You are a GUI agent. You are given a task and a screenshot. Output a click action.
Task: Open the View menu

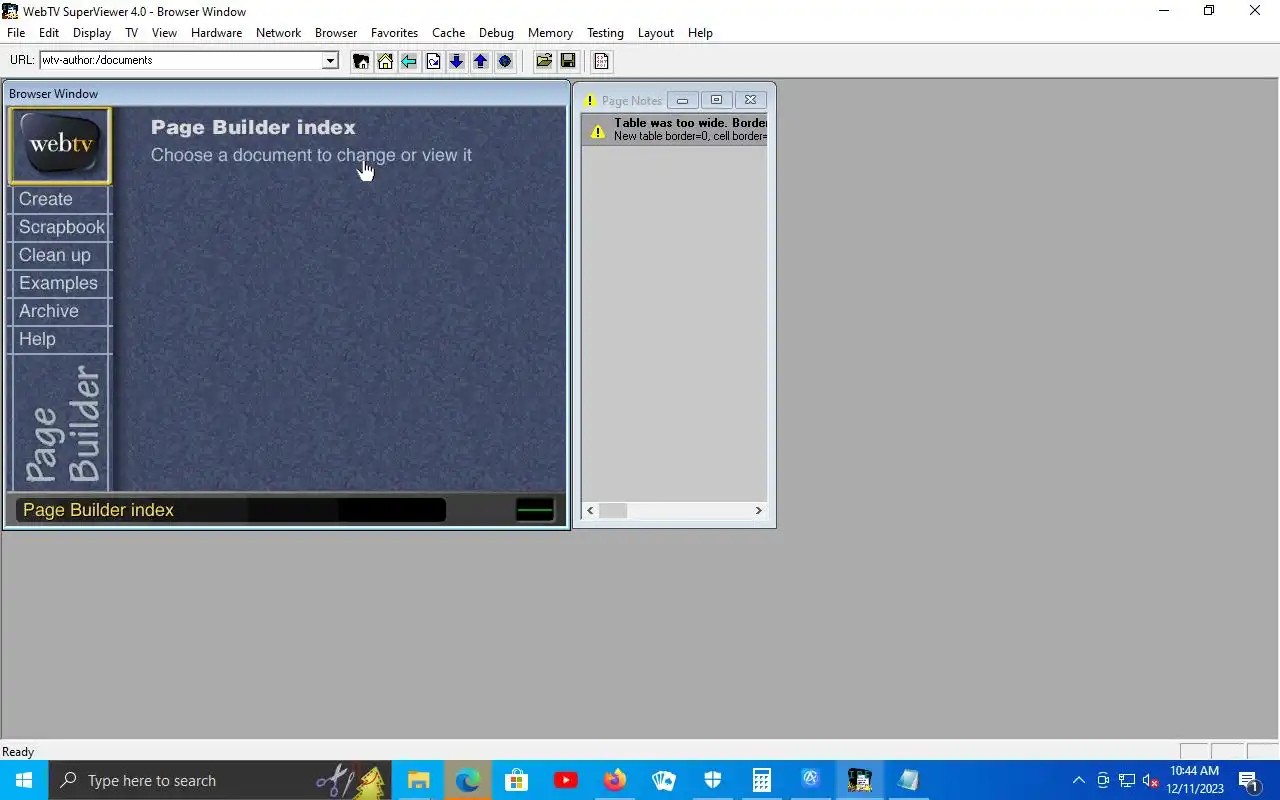click(164, 33)
